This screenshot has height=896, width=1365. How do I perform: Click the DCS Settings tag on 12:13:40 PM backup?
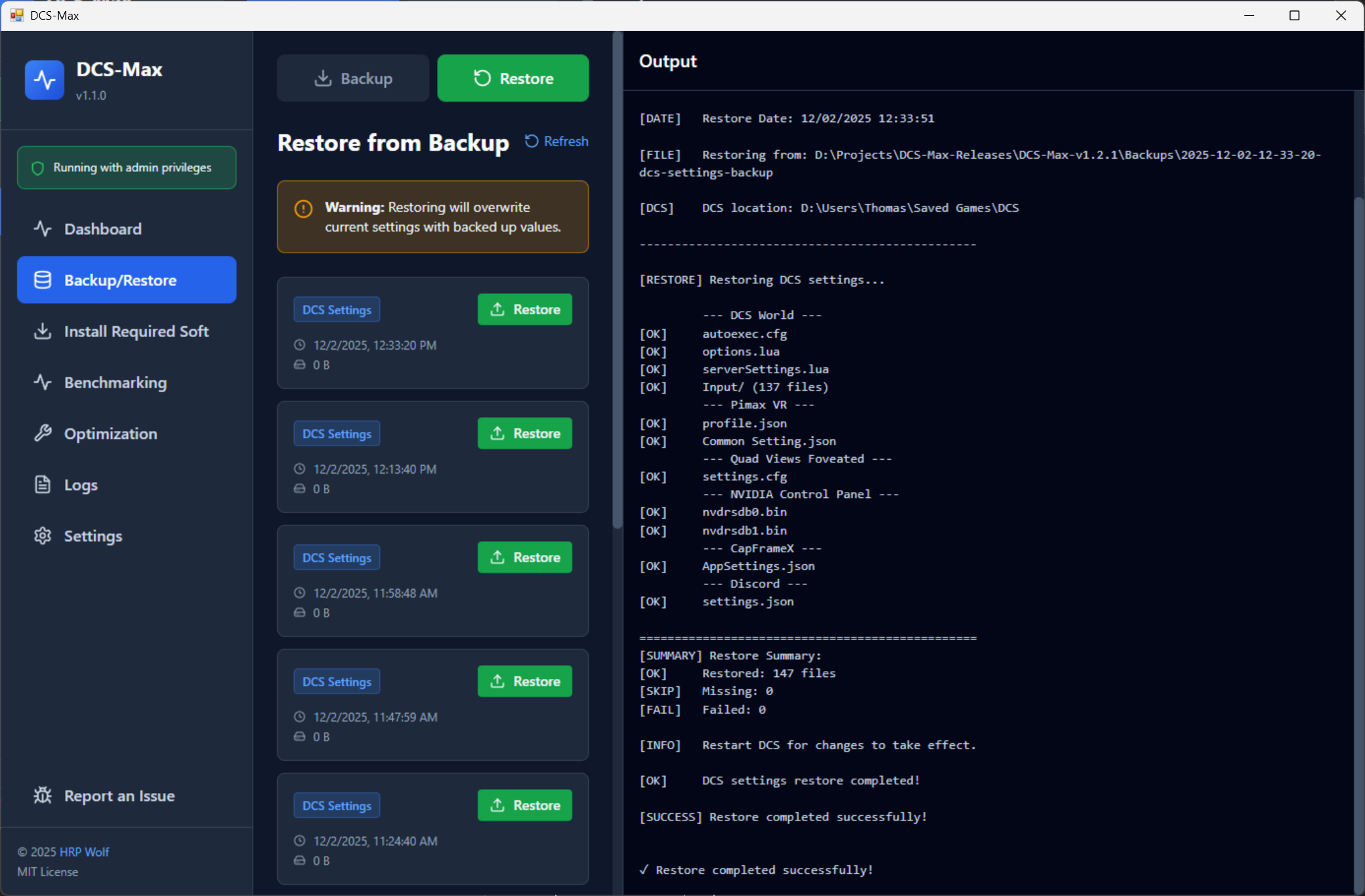(x=337, y=434)
